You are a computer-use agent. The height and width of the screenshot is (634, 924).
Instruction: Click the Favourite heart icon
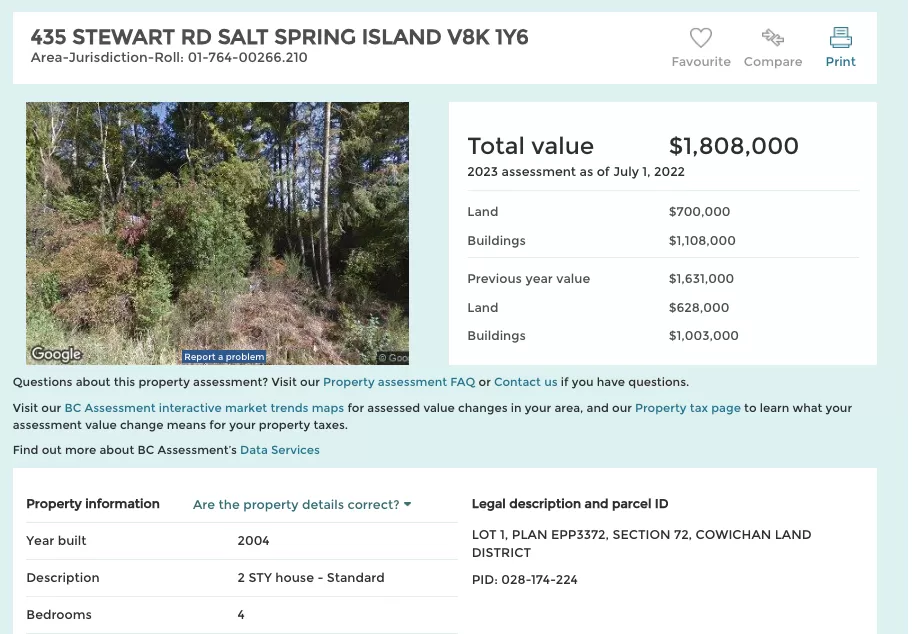tap(701, 38)
